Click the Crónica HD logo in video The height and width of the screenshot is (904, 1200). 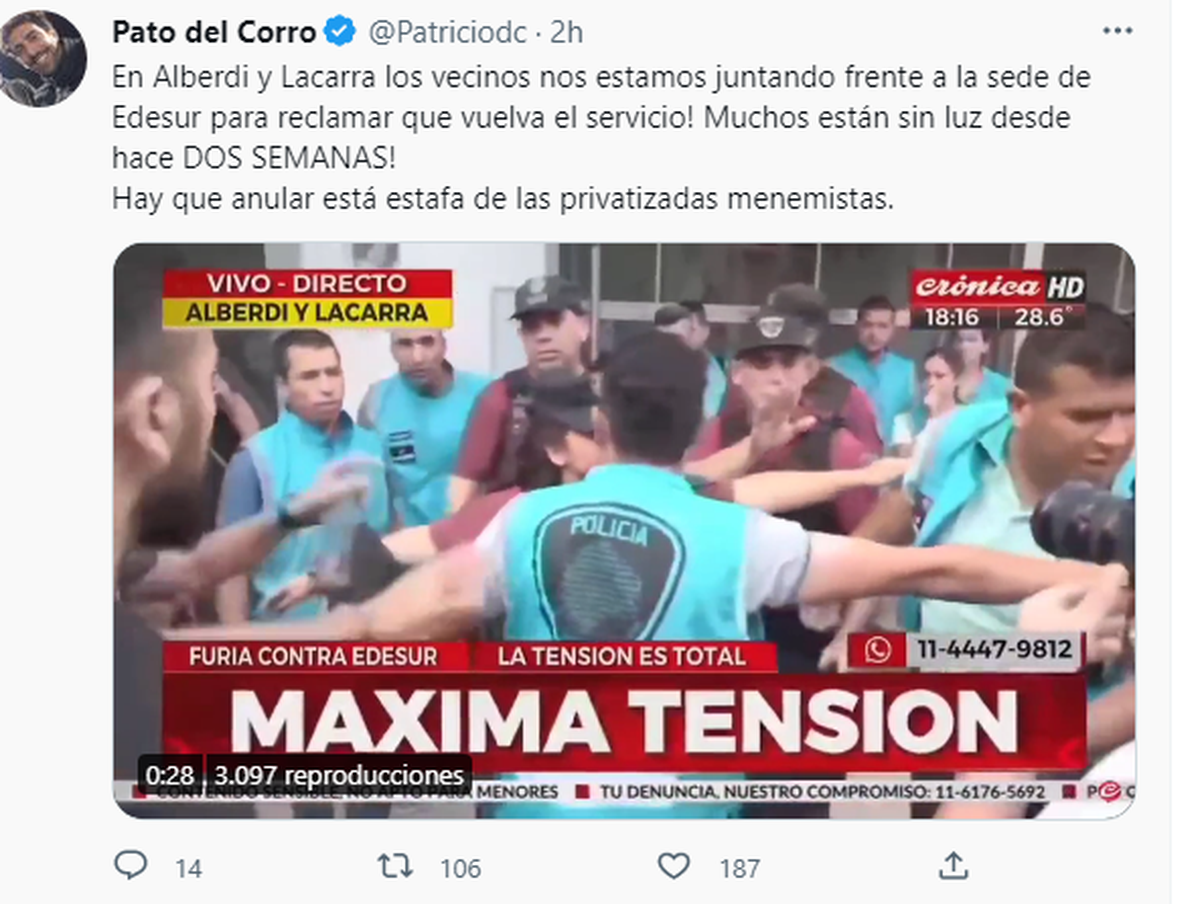[x=998, y=288]
